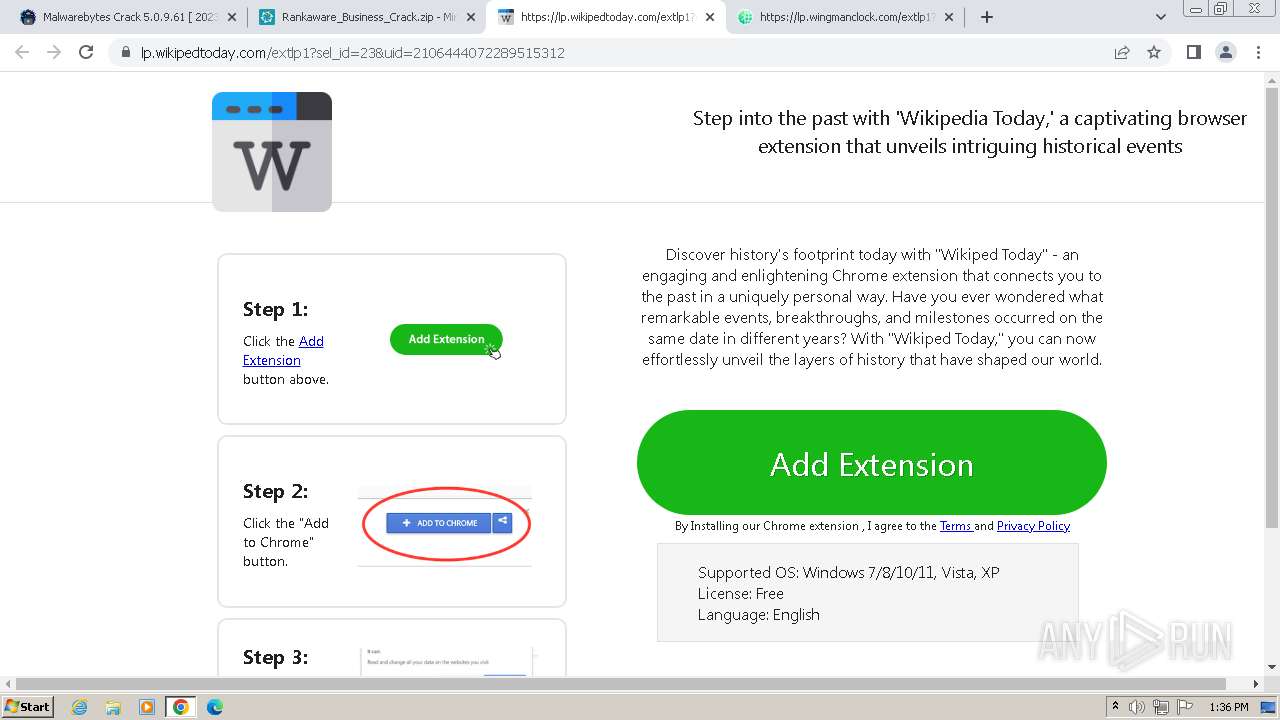This screenshot has height=720, width=1280.
Task: Click the 1:36 PM clock
Action: click(x=1228, y=707)
